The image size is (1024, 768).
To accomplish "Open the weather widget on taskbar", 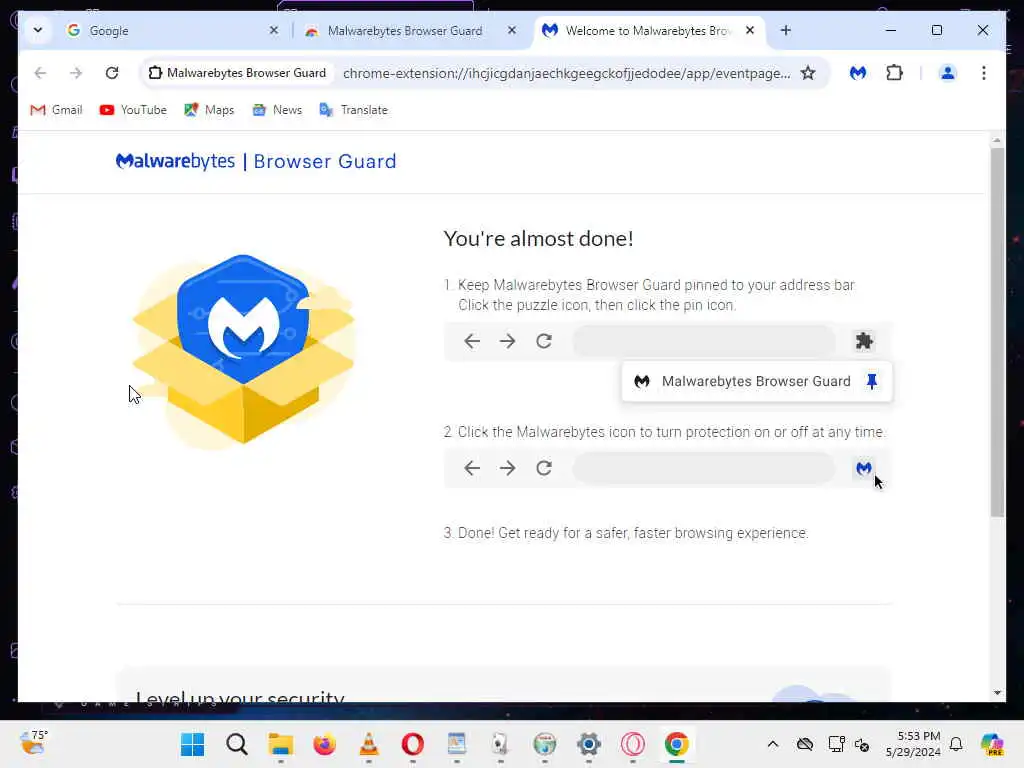I will [x=33, y=743].
